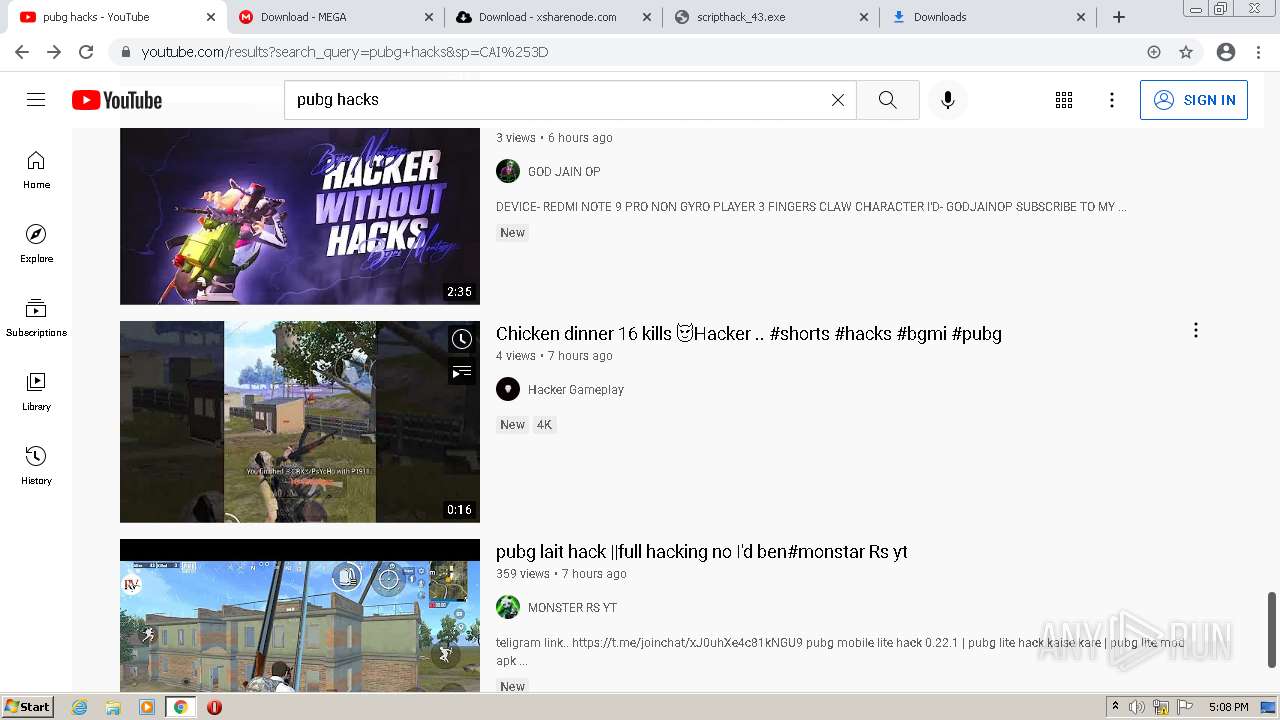Open History in the sidebar

point(36,466)
